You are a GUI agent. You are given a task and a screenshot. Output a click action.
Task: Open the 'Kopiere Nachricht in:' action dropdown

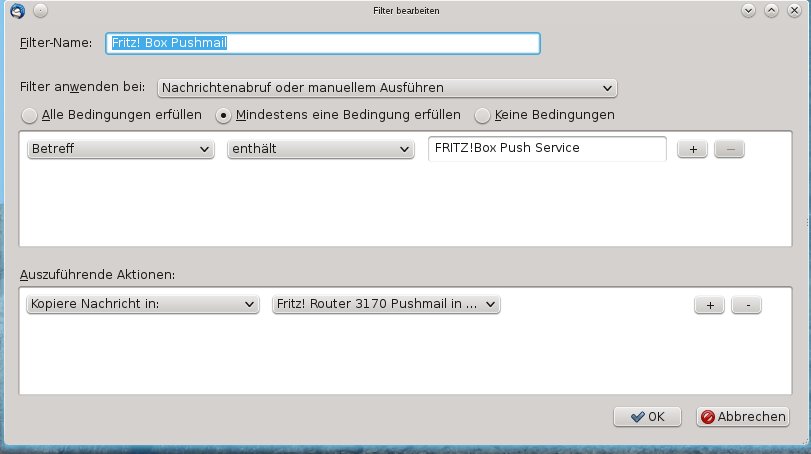142,304
